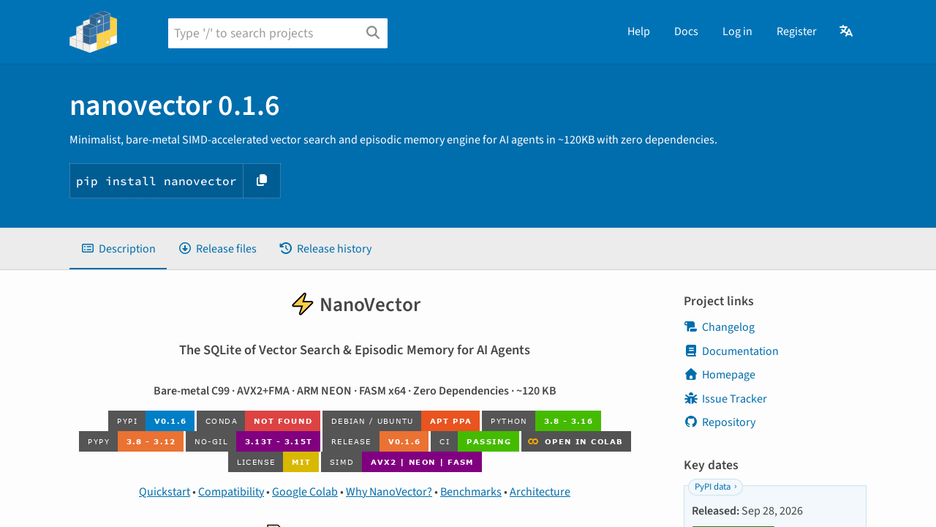Click the lightning bolt NanoVector logo
The height and width of the screenshot is (527, 936).
pyautogui.click(x=302, y=304)
